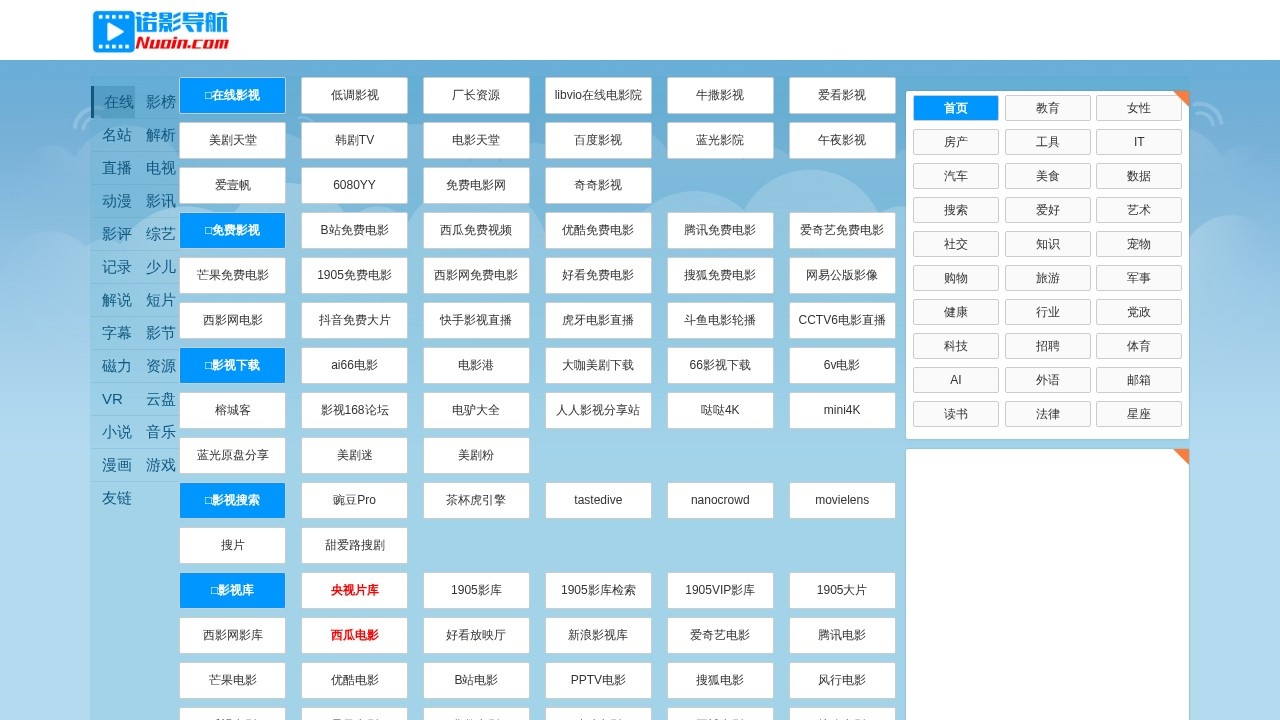
Task: Select the AI category tab
Action: coord(956,380)
